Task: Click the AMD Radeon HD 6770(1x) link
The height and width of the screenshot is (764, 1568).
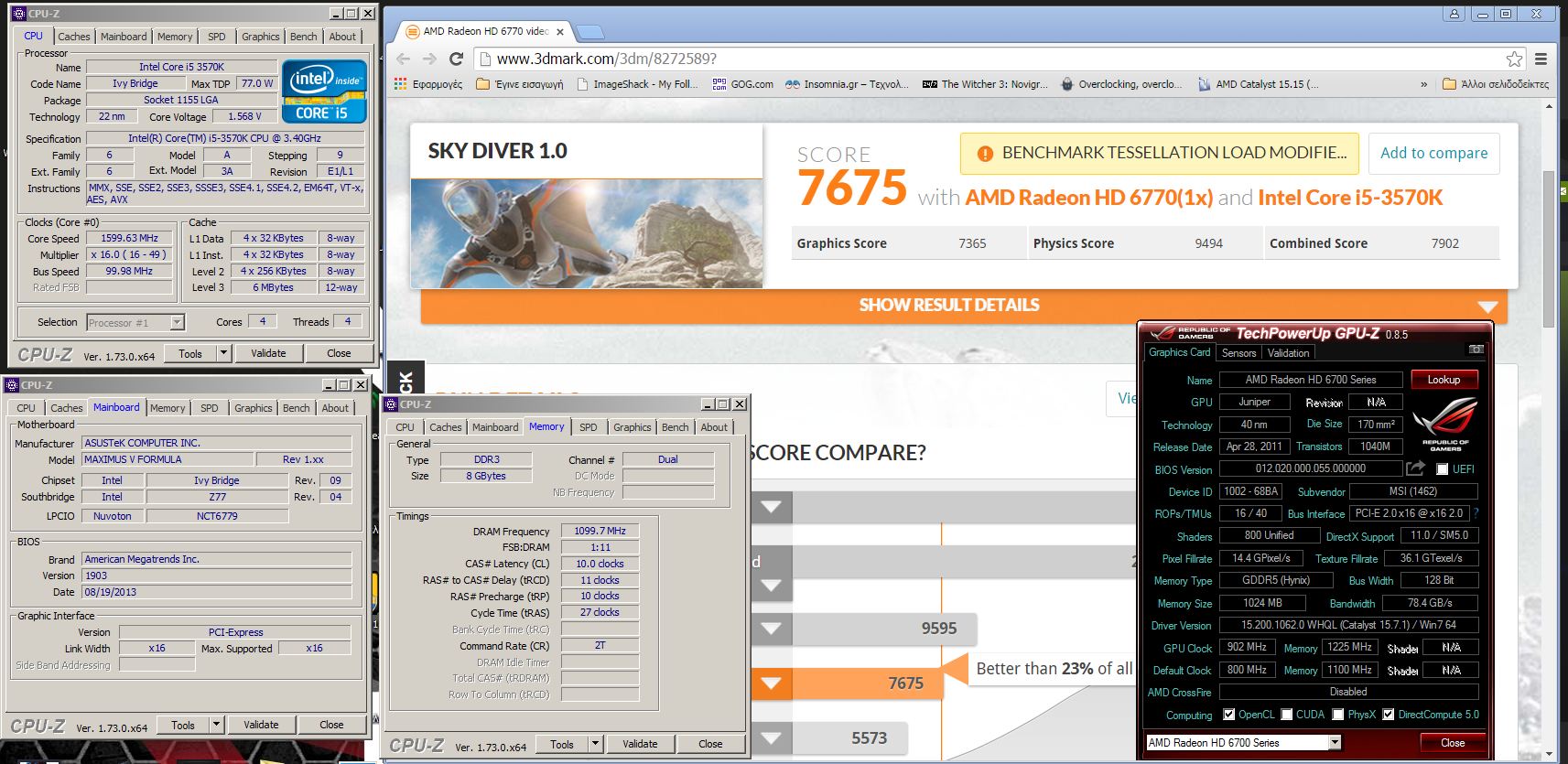Action: point(1089,198)
